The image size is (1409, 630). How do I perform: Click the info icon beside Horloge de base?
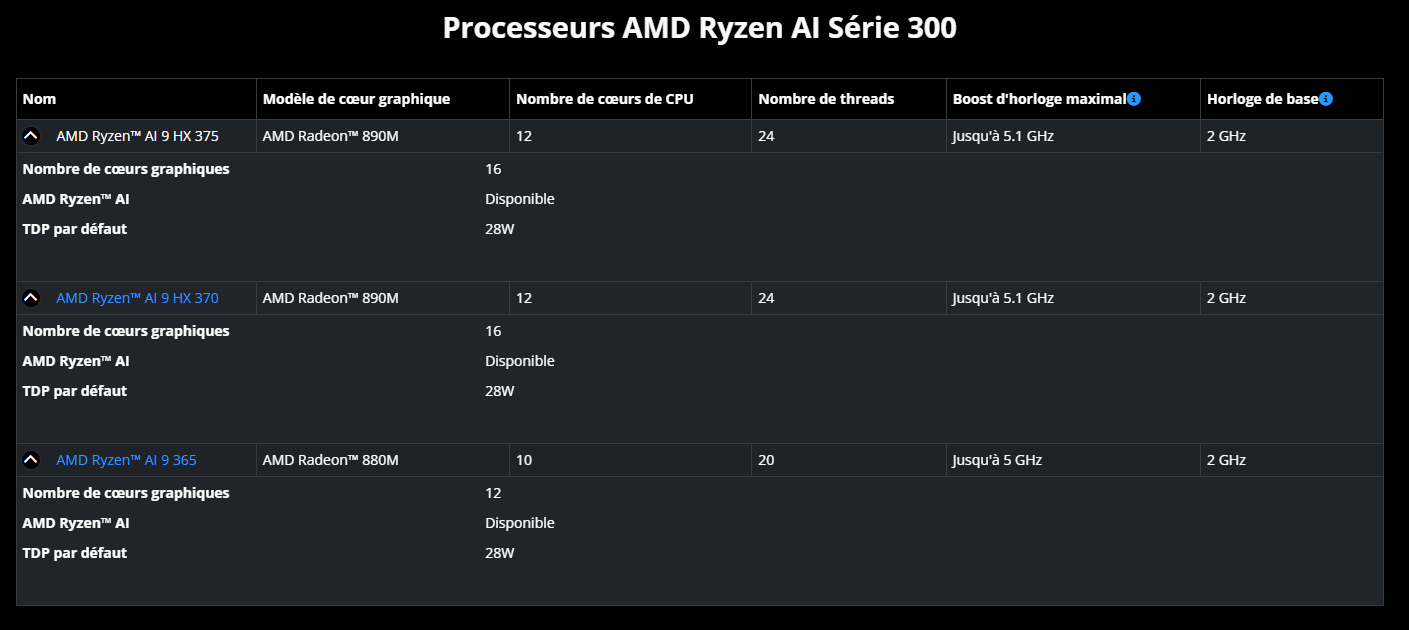1325,99
